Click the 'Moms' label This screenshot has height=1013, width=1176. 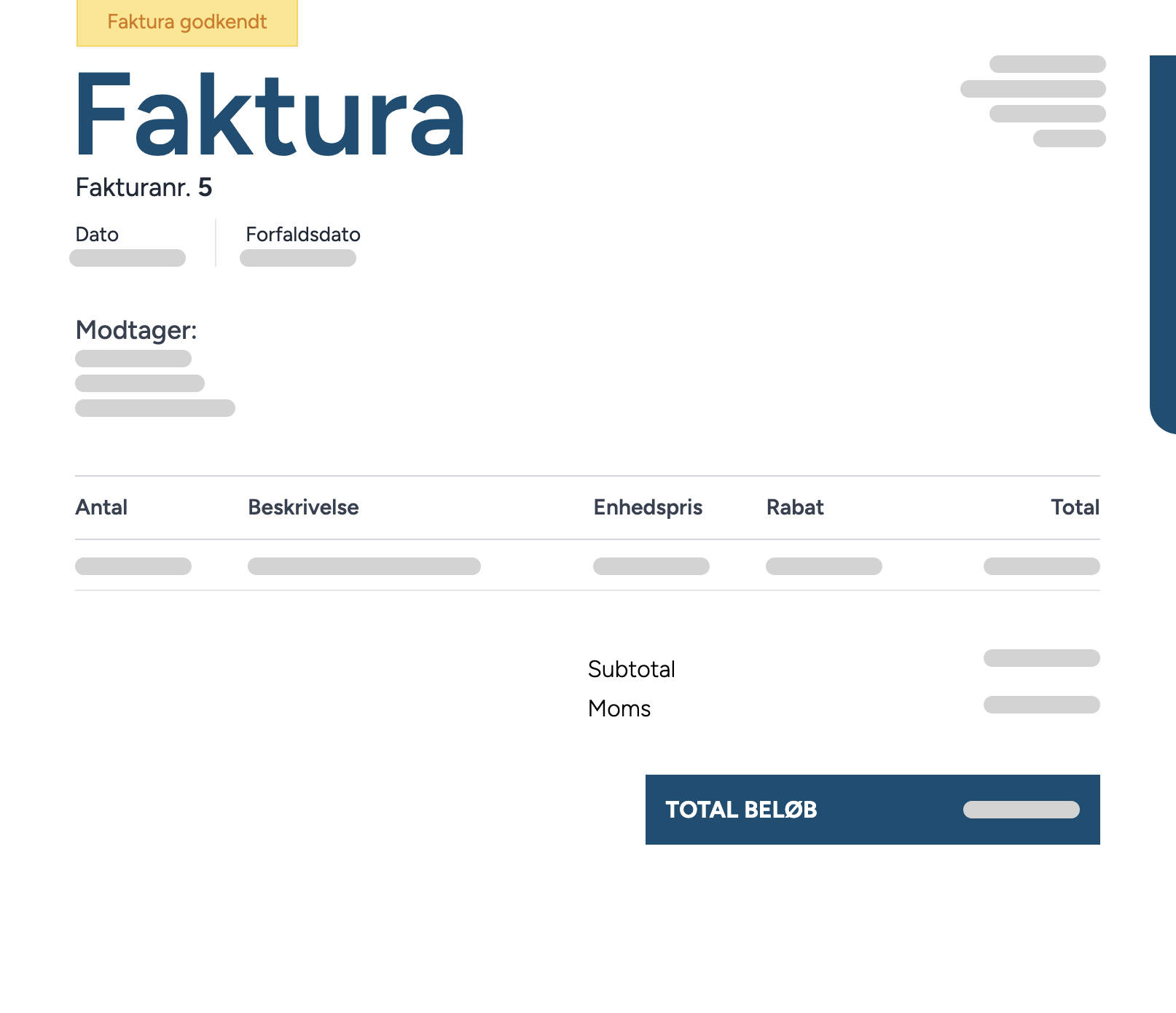[x=619, y=708]
